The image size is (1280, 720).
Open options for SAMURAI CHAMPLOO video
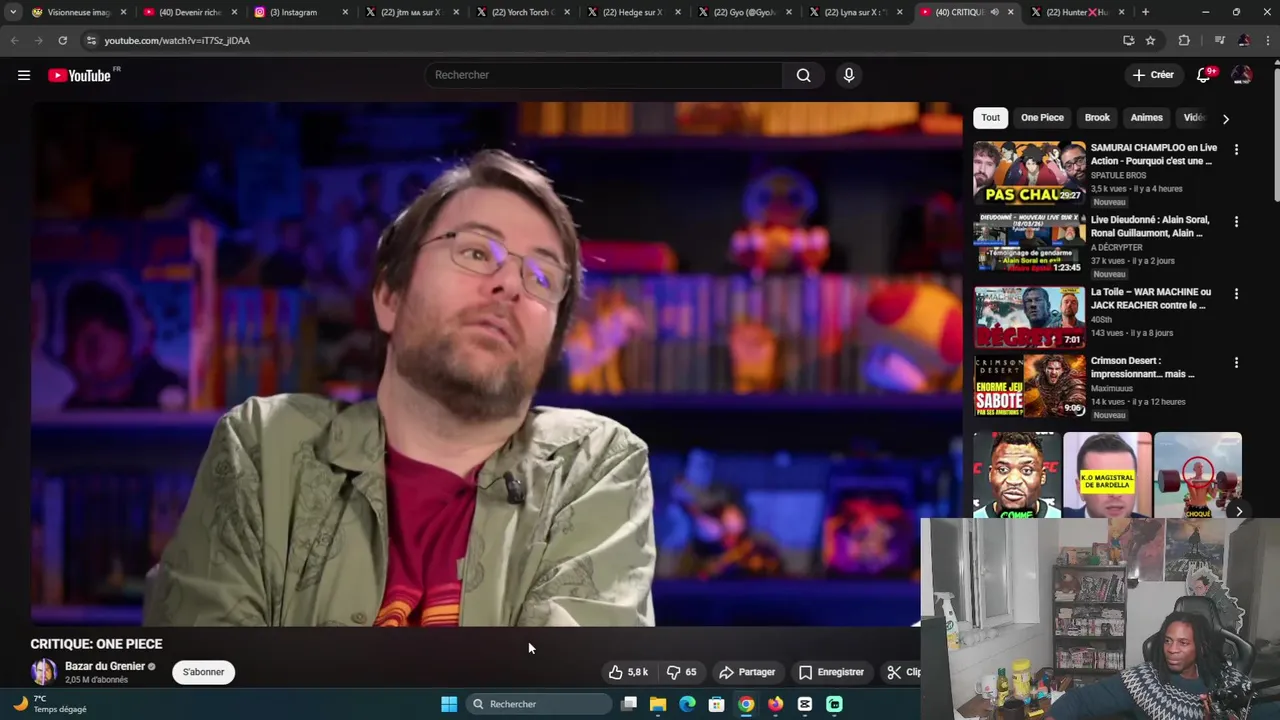pos(1236,150)
